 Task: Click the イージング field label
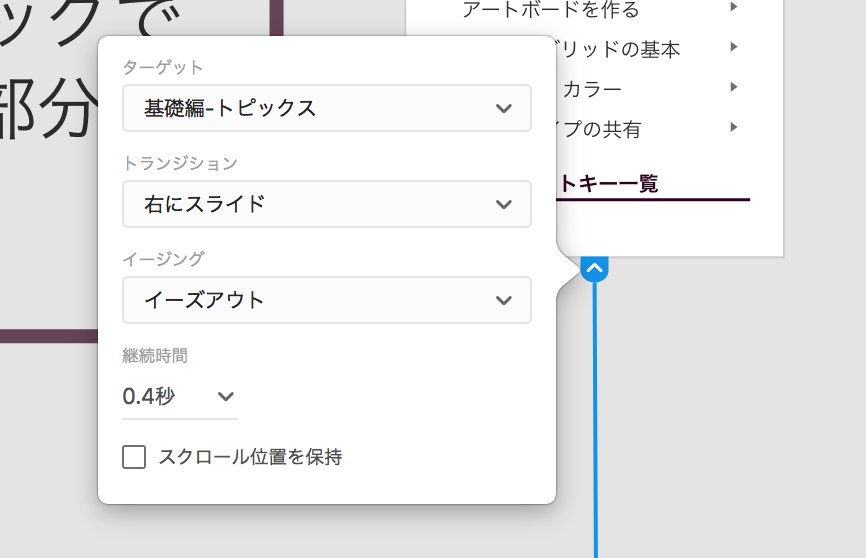click(163, 259)
